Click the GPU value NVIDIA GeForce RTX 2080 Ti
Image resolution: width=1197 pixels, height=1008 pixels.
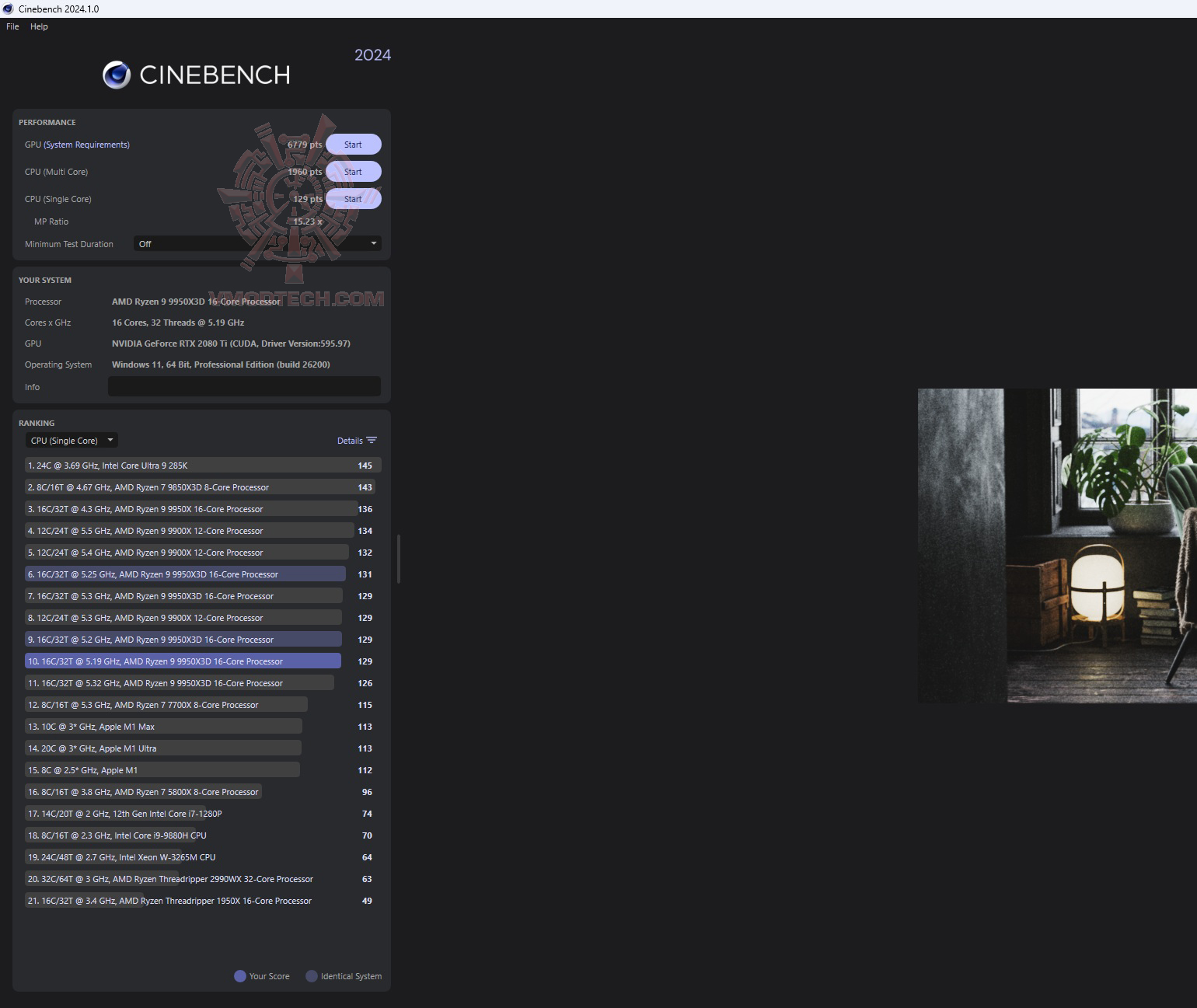point(231,344)
